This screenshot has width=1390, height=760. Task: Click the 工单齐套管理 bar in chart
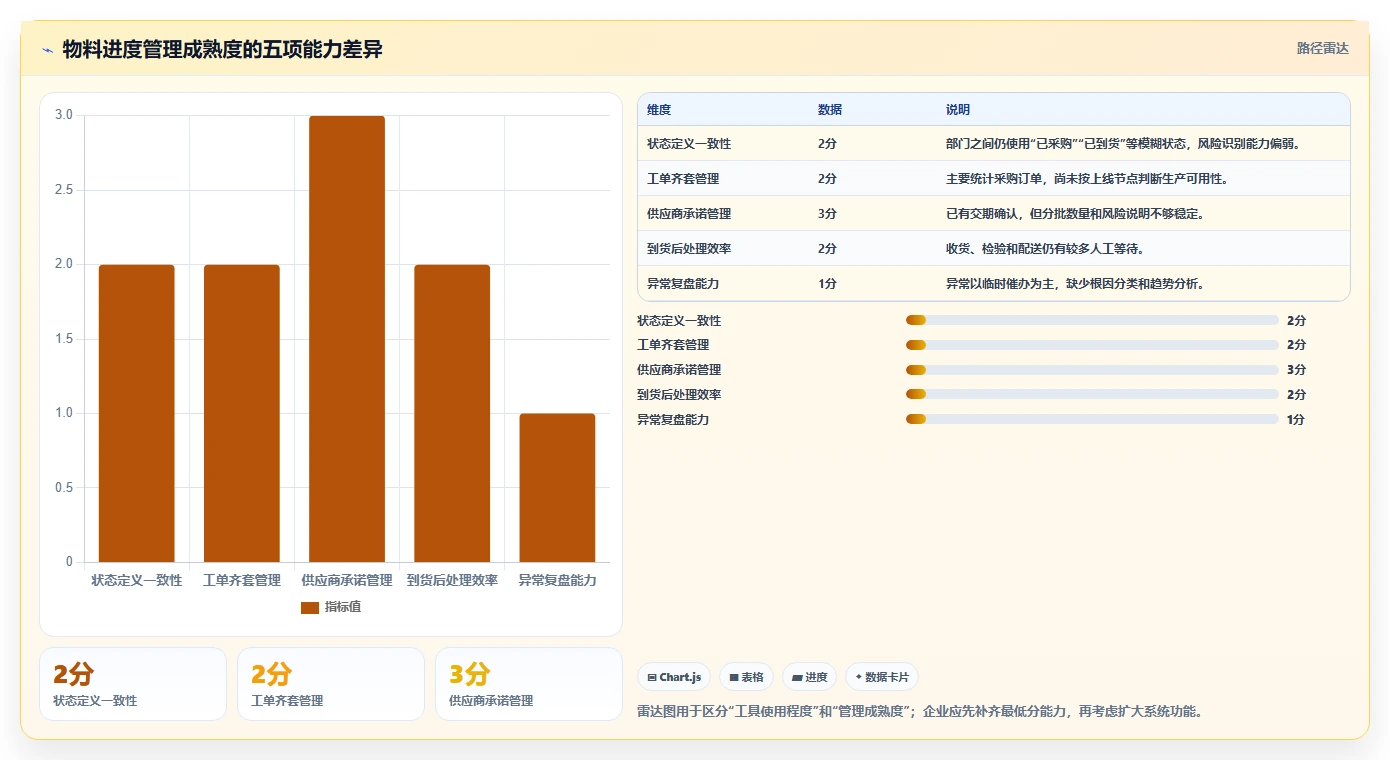242,413
